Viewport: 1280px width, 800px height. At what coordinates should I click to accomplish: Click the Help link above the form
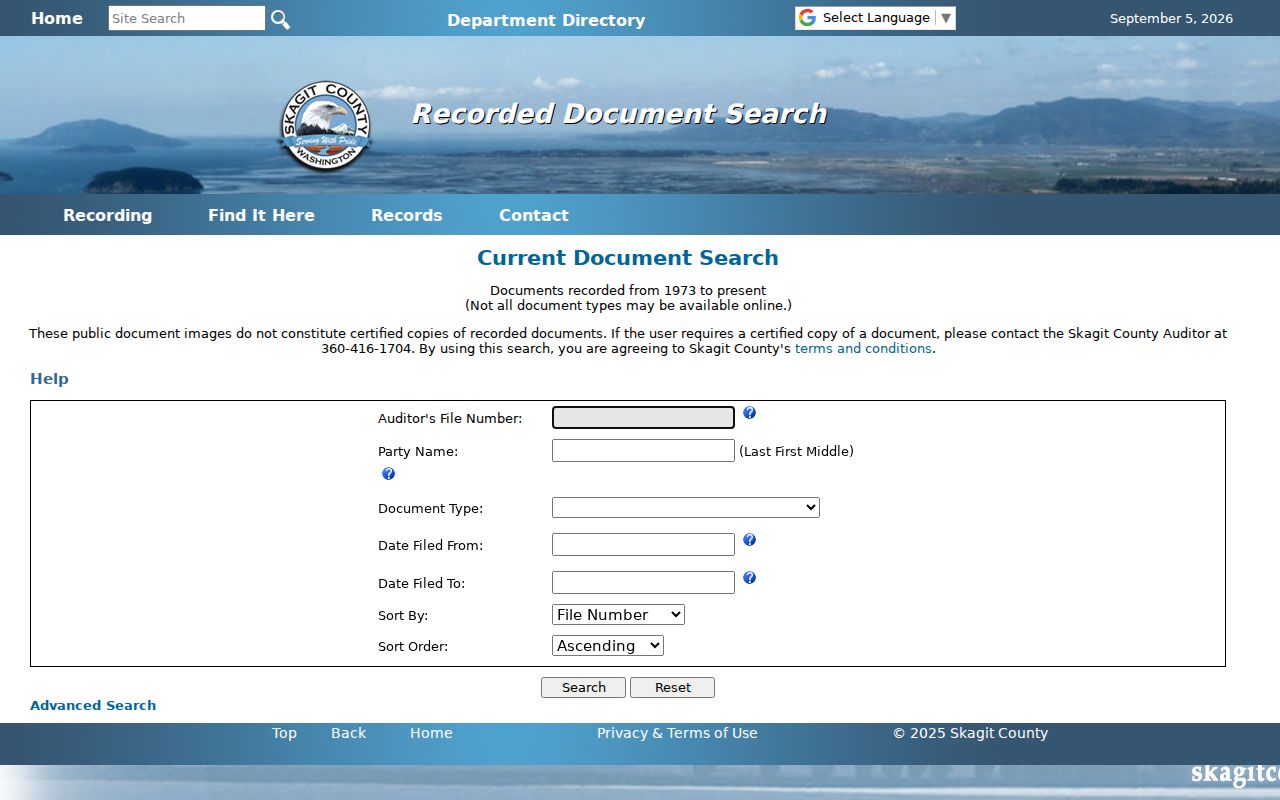click(49, 379)
